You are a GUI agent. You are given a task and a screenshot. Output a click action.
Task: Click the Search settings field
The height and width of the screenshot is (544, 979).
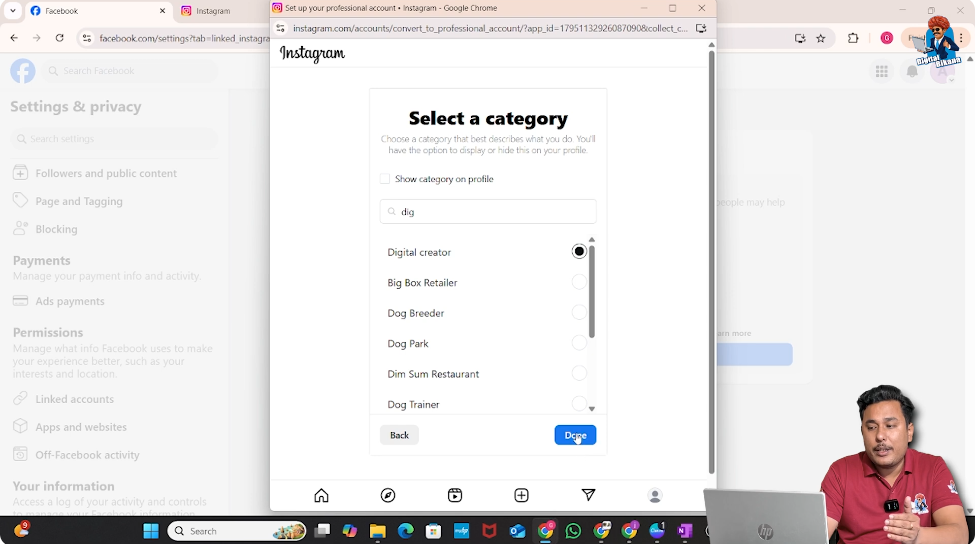tap(114, 139)
